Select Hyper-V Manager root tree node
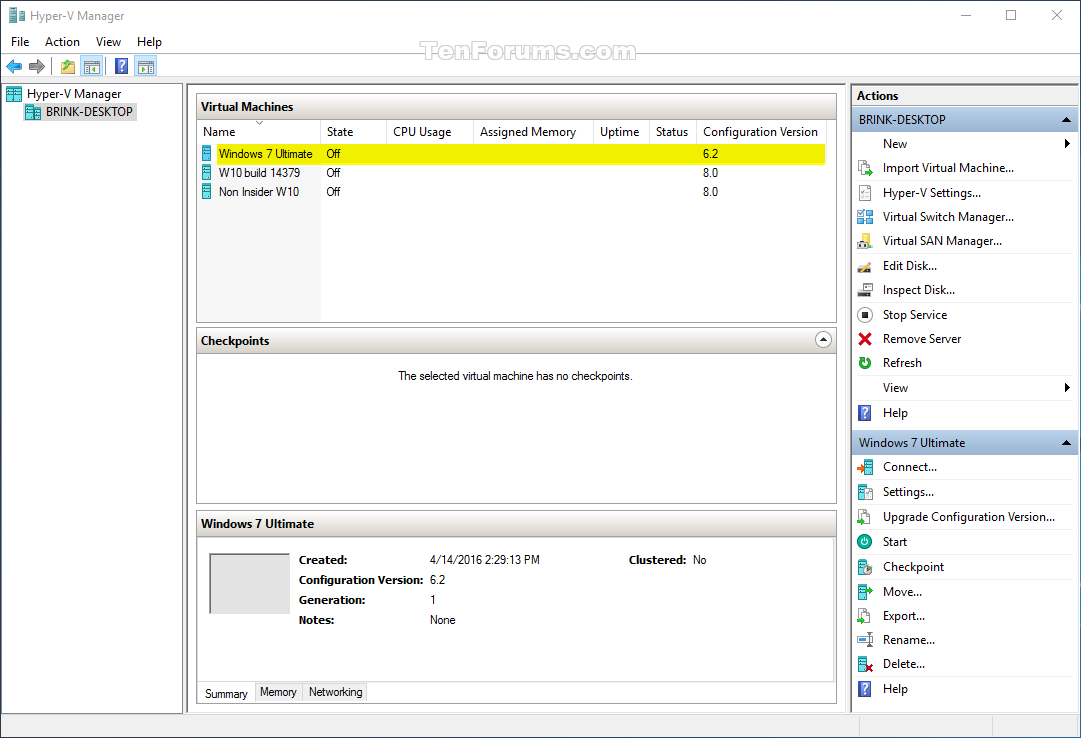The image size is (1081, 738). click(74, 94)
